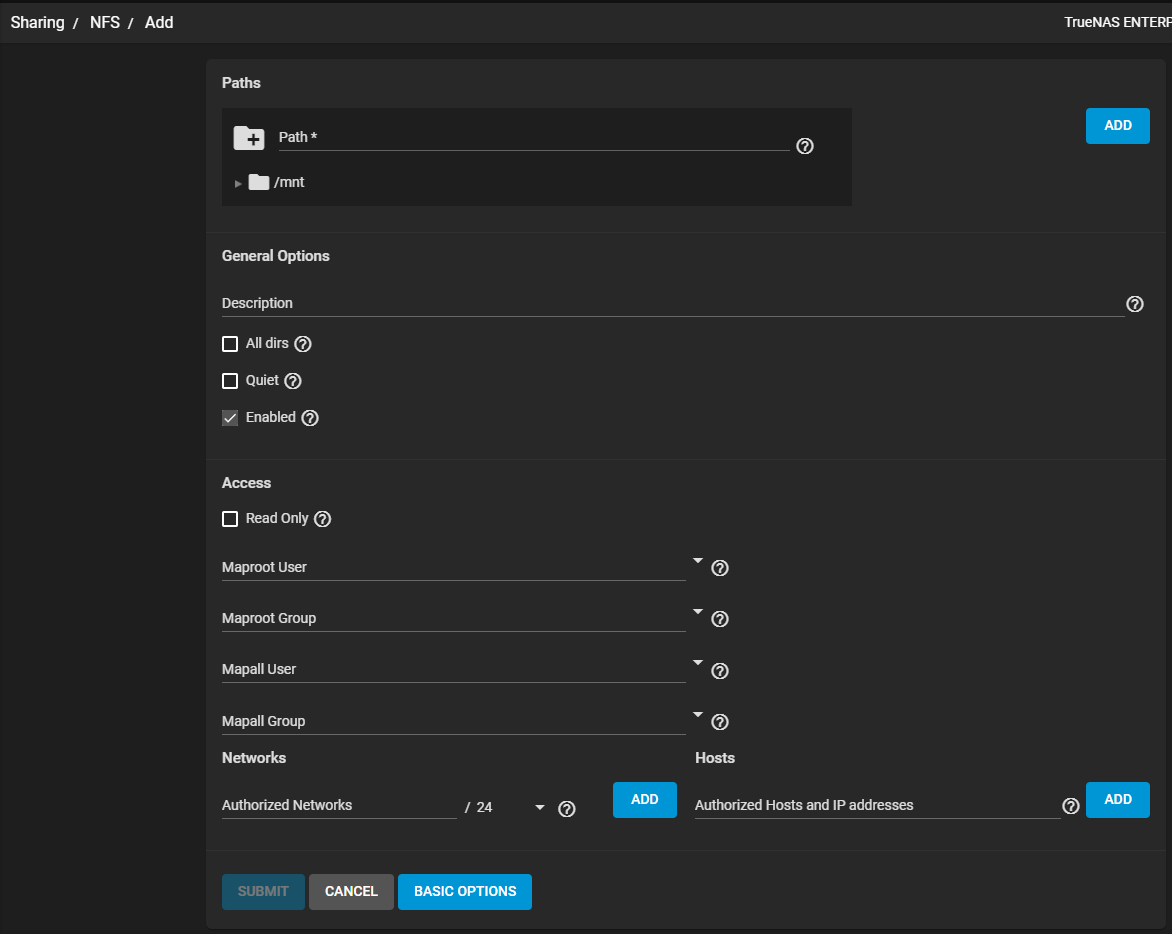Viewport: 1172px width, 934px height.
Task: Open help tooltip for Read Only
Action: [322, 519]
